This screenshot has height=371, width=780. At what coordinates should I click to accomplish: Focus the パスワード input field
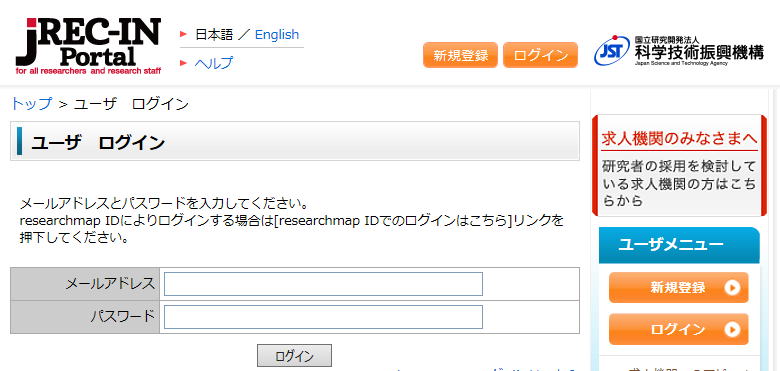coord(323,317)
